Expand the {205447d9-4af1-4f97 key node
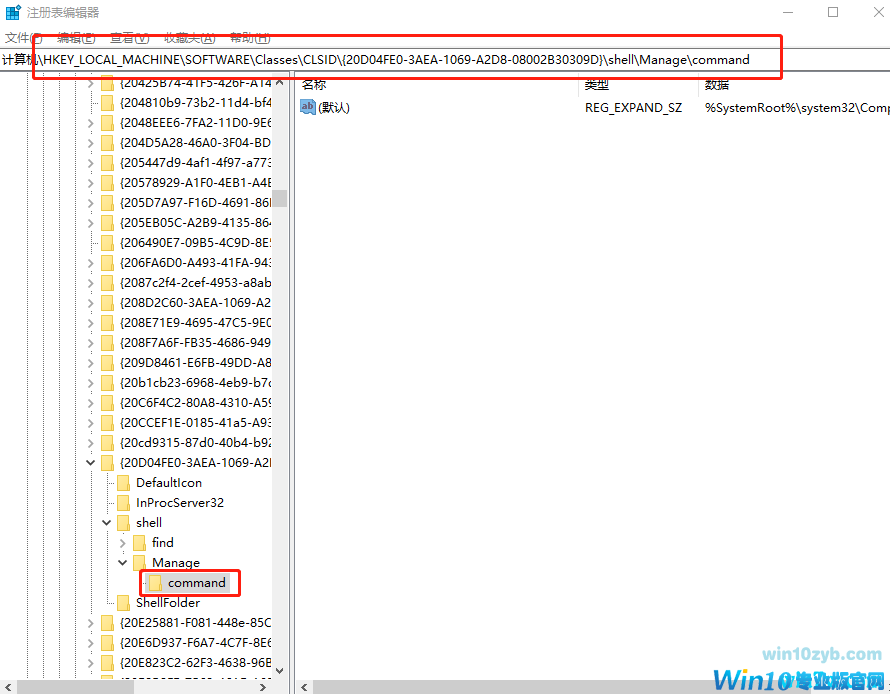Screen dimensions: 890x694 click(91, 163)
